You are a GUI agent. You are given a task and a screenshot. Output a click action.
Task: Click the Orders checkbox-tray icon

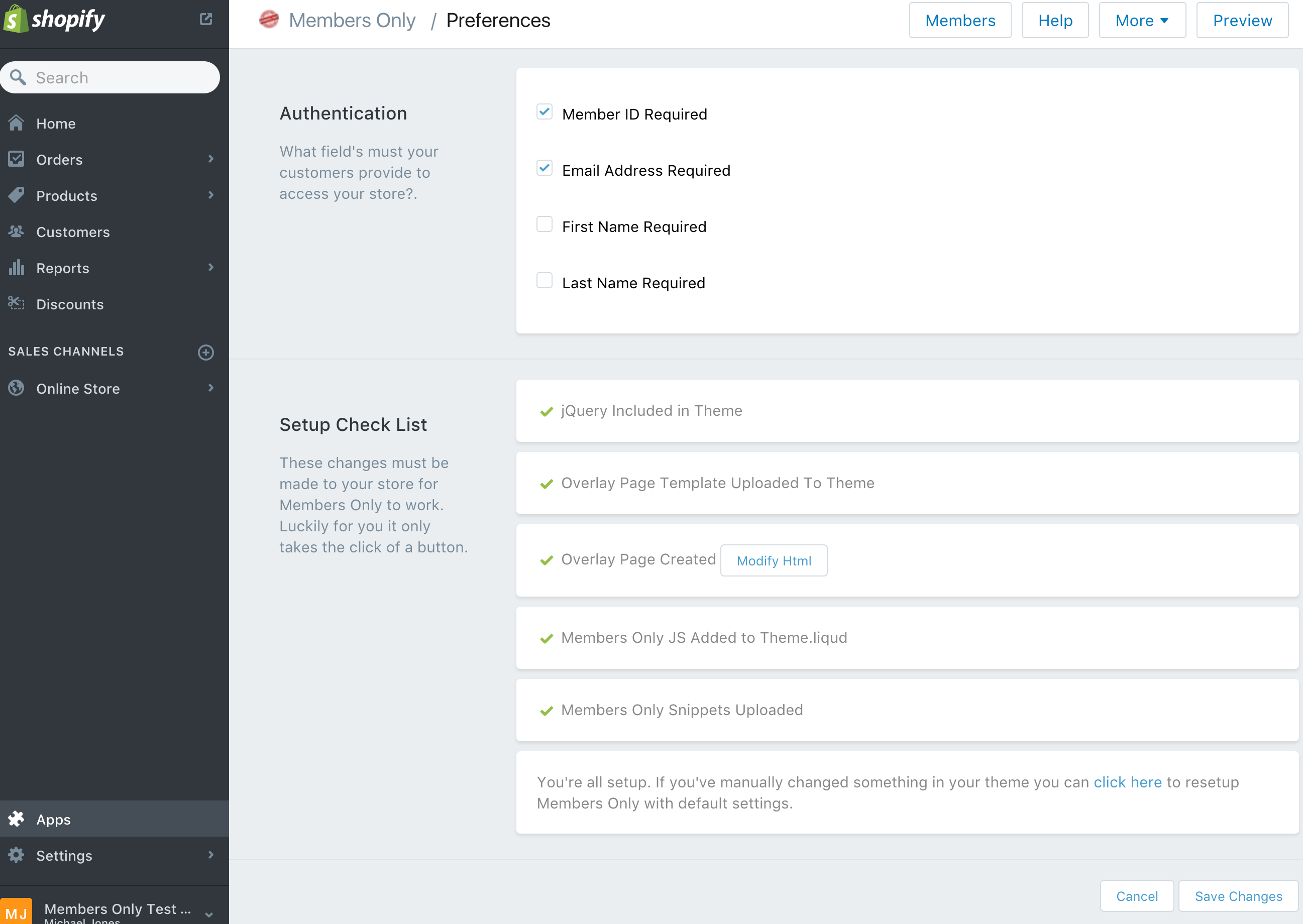[x=16, y=159]
